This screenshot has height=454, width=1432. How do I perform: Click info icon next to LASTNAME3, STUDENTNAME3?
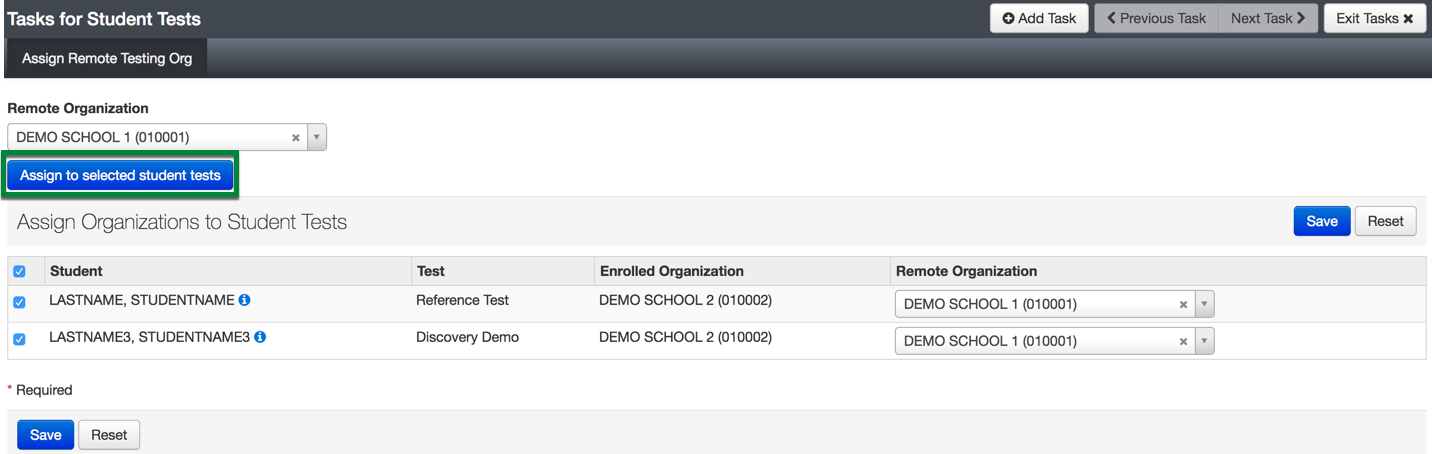(x=260, y=337)
